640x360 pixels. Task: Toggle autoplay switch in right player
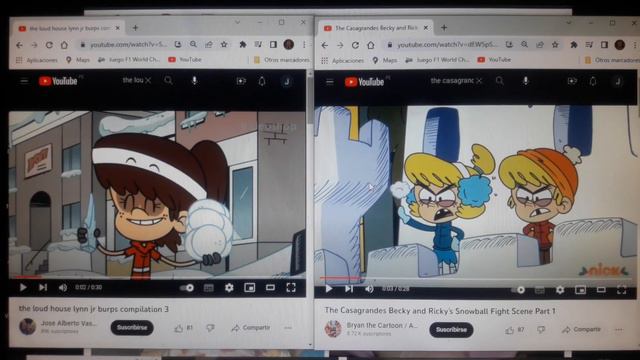518,290
